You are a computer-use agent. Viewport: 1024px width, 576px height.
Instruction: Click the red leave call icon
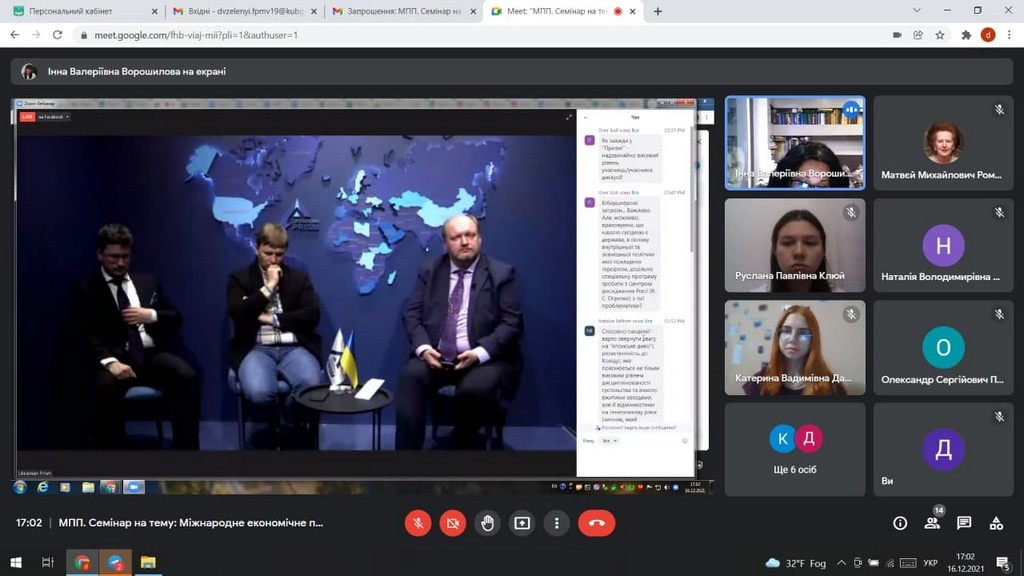click(x=596, y=523)
